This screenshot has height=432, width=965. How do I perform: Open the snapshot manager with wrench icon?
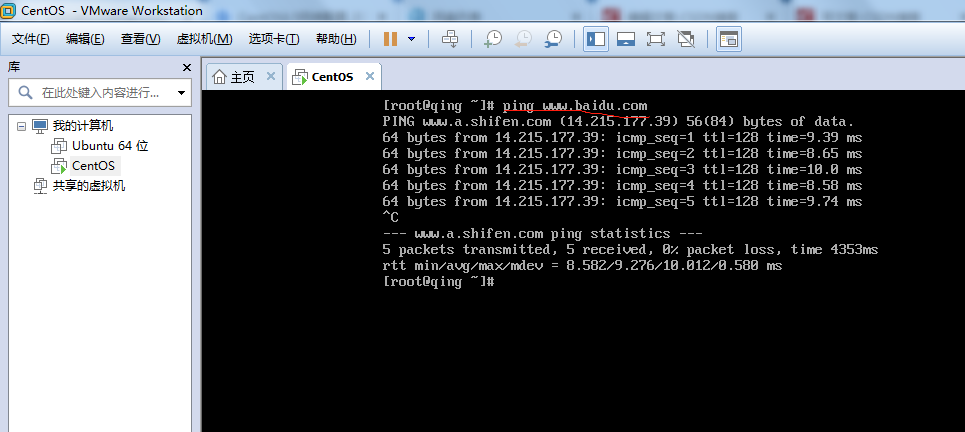(x=553, y=39)
